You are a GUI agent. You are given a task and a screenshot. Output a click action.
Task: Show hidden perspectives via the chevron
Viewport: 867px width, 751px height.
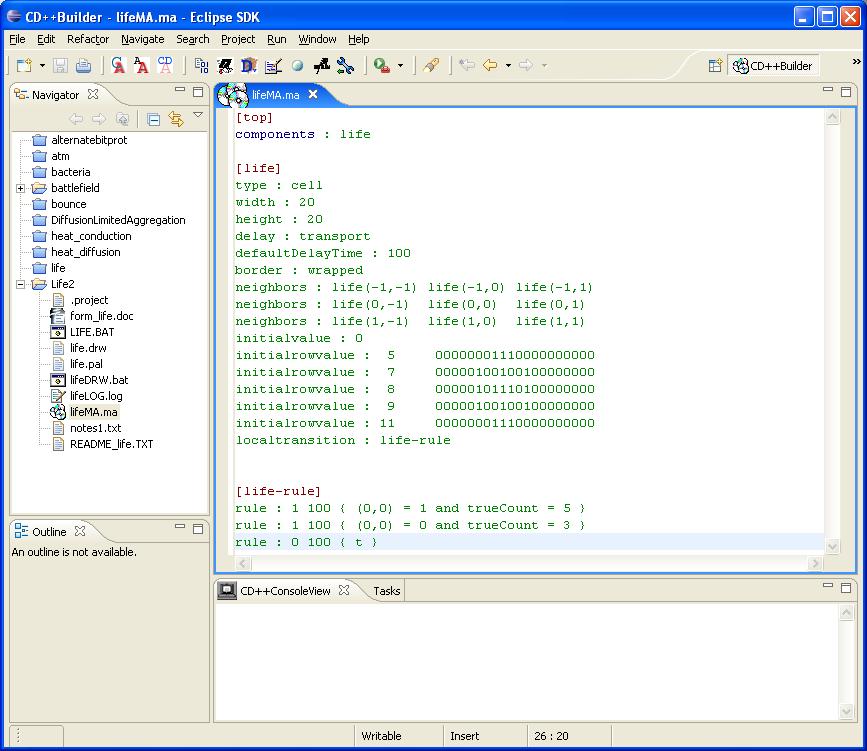tap(856, 61)
